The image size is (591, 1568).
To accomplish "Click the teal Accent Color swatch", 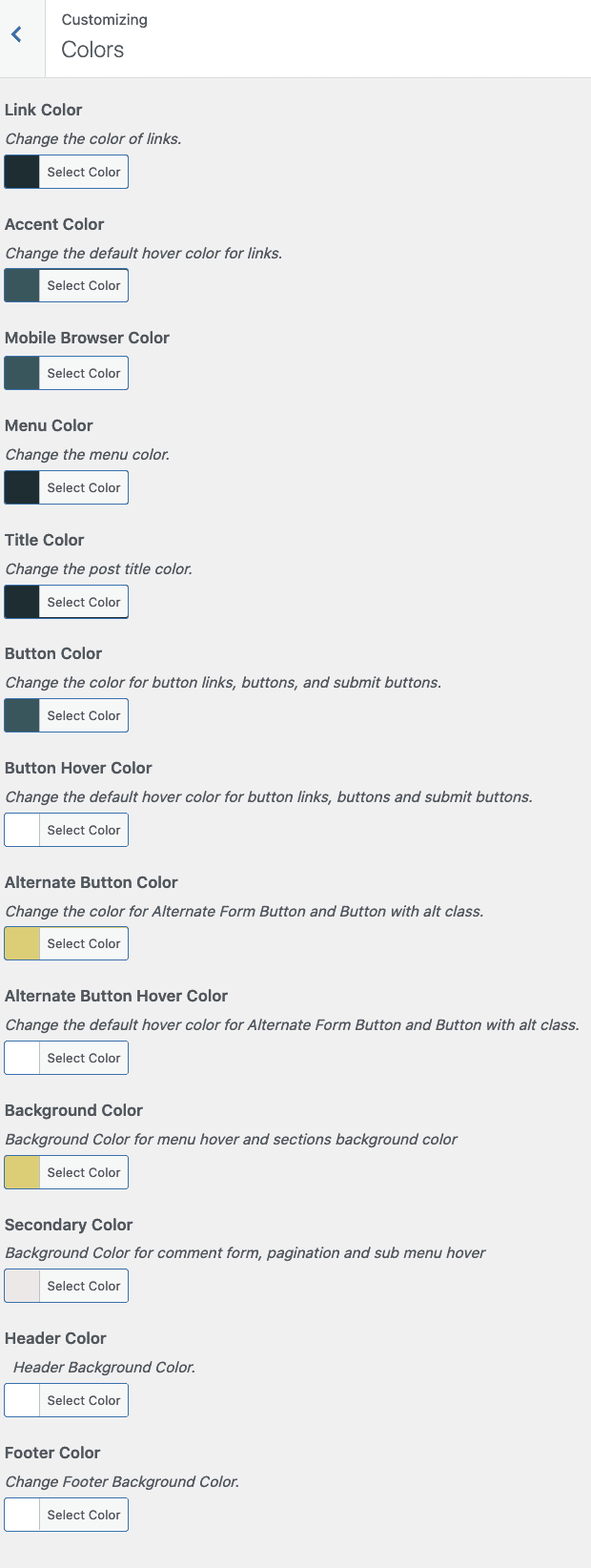I will tap(20, 284).
